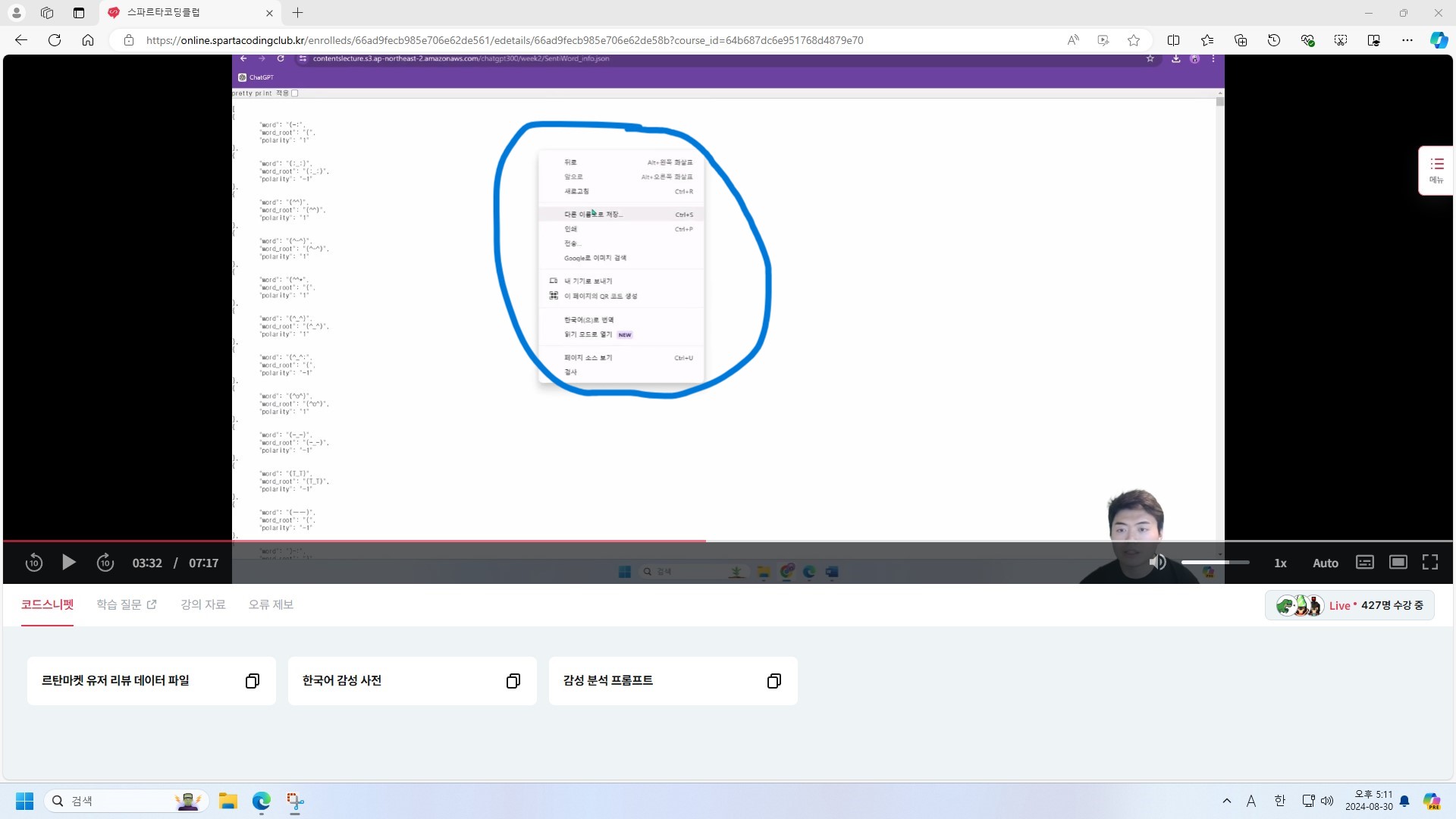Viewport: 1456px width, 819px height.
Task: Switch to the 코드스니펫 tab
Action: [47, 604]
